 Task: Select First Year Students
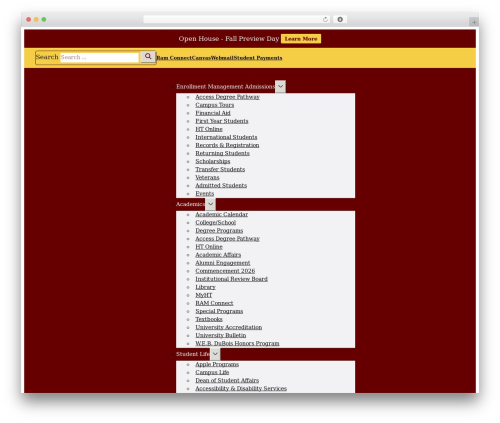tap(222, 121)
